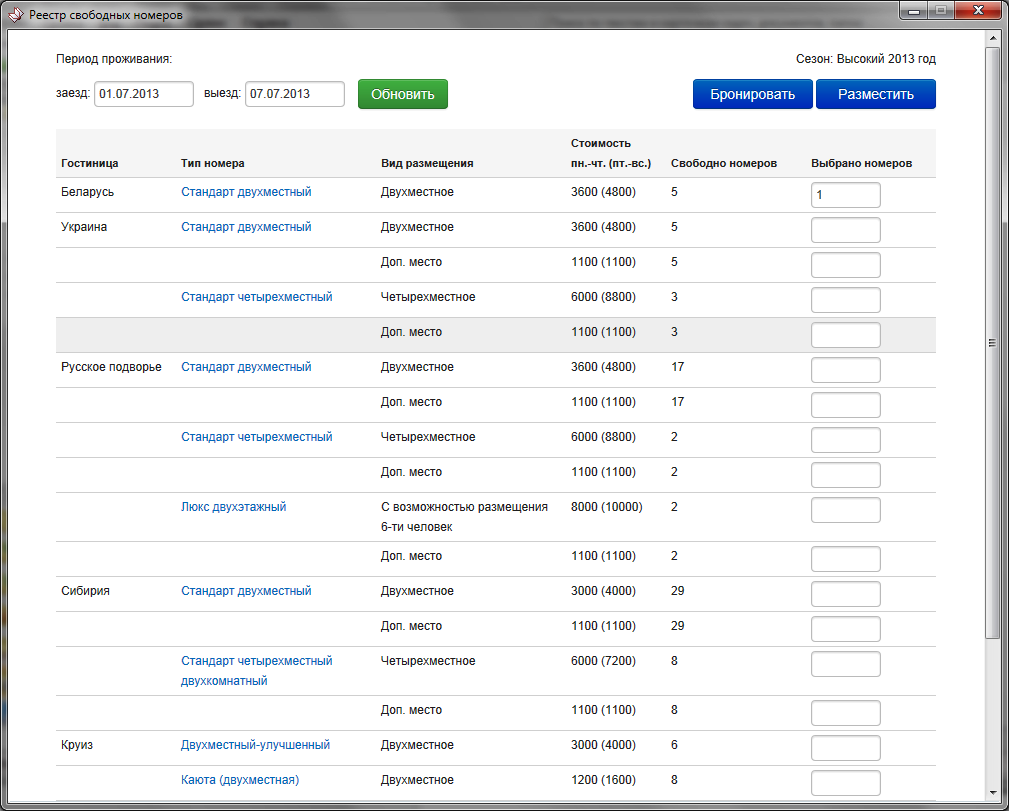Open the Каюта (двухместная) room type link

tap(240, 780)
